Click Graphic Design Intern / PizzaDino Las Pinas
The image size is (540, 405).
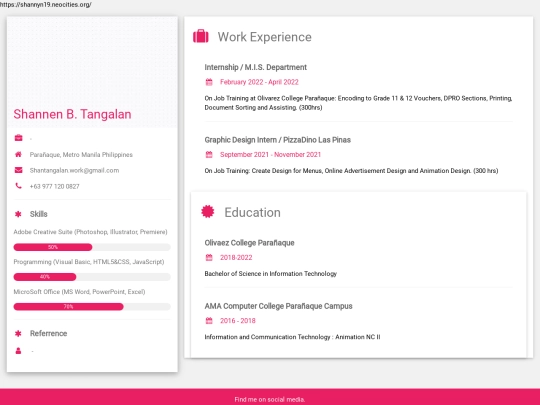(278, 140)
